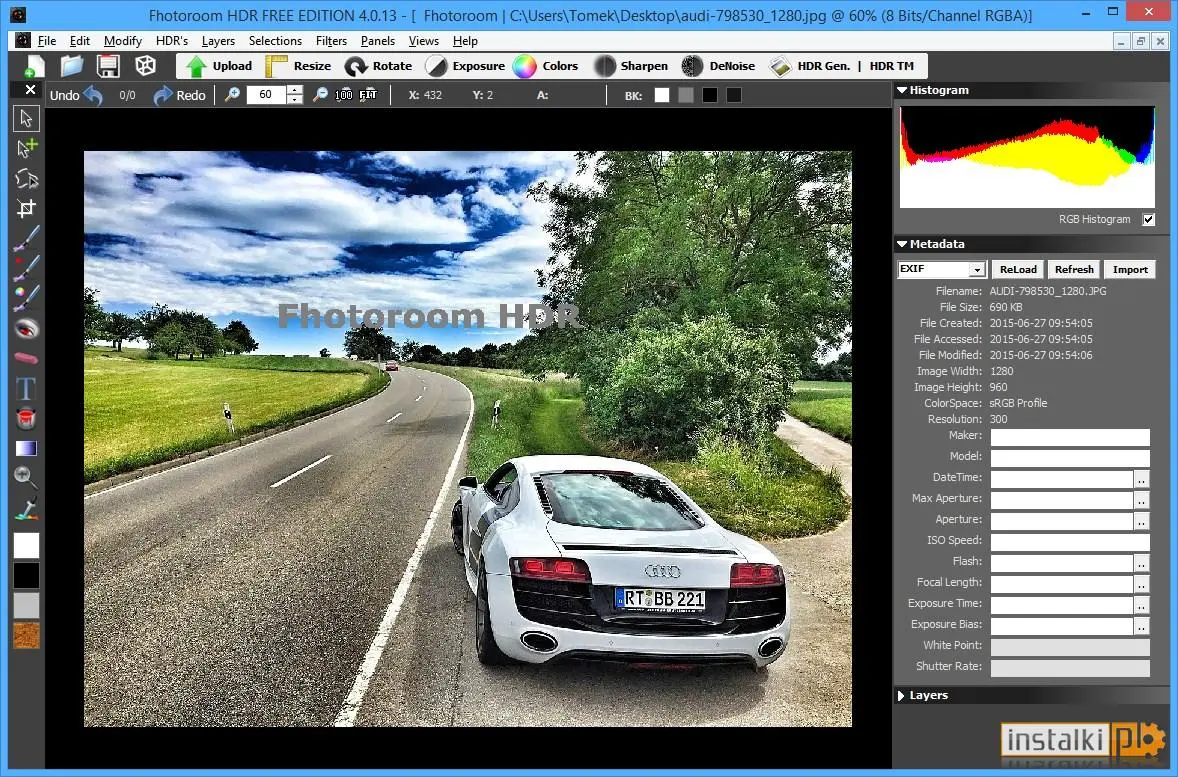
Task: Pick the gray color swatch in sidebar
Action: [x=26, y=606]
